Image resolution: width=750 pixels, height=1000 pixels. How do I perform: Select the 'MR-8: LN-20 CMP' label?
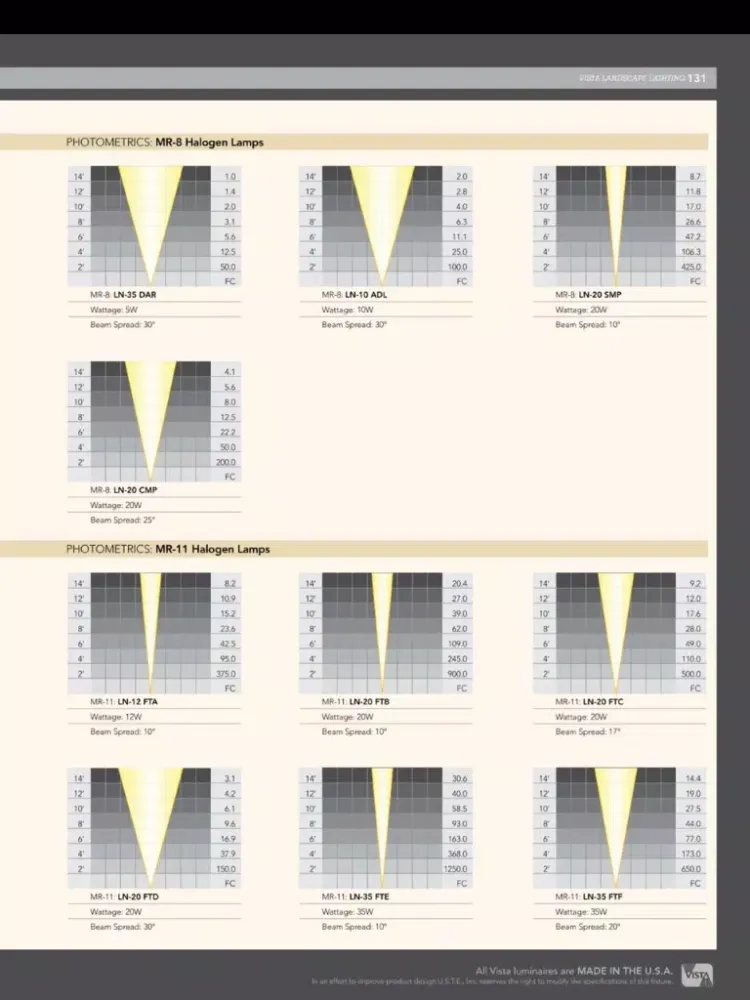point(124,490)
